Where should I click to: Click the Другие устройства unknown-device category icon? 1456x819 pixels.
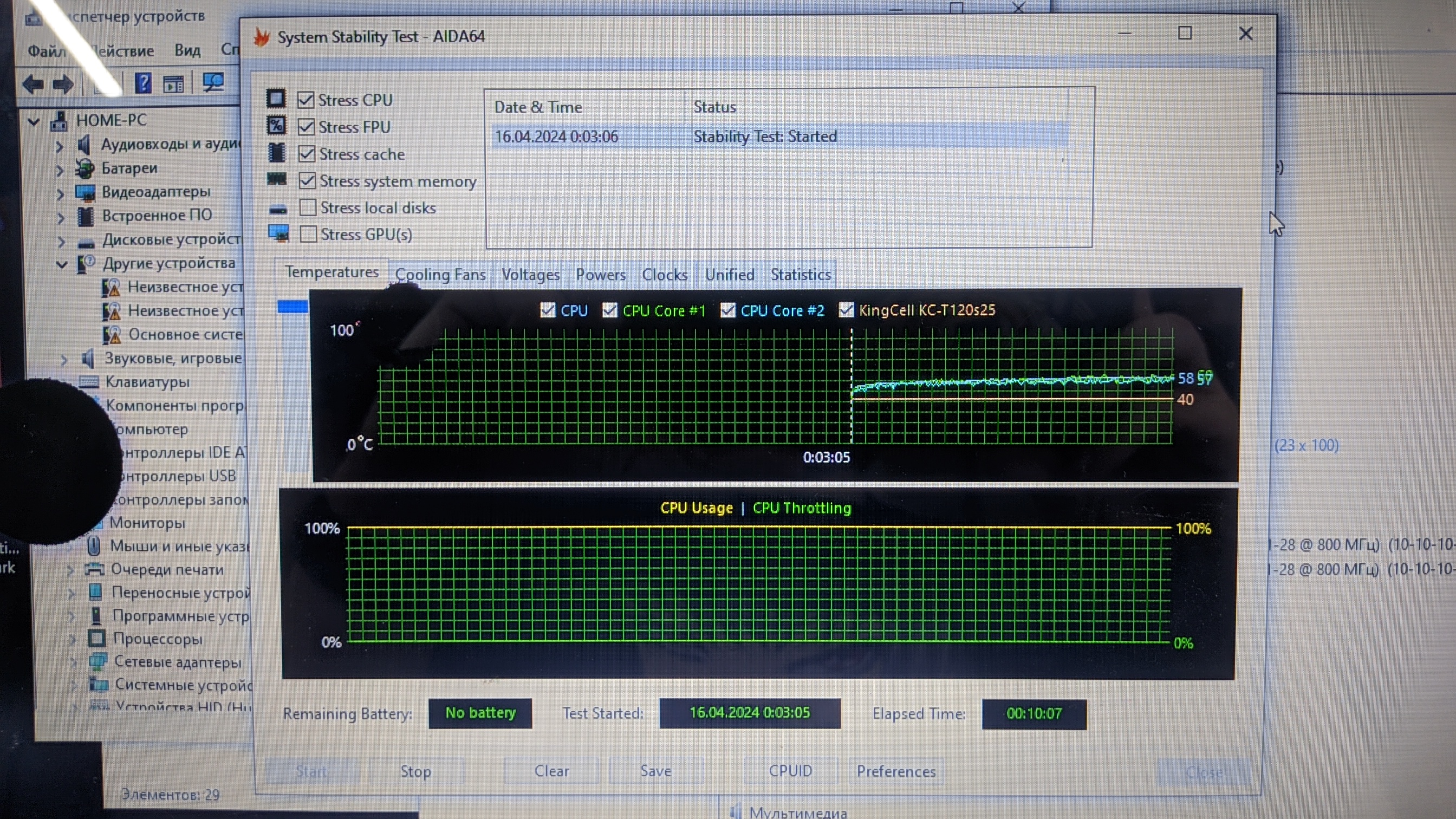coord(86,263)
